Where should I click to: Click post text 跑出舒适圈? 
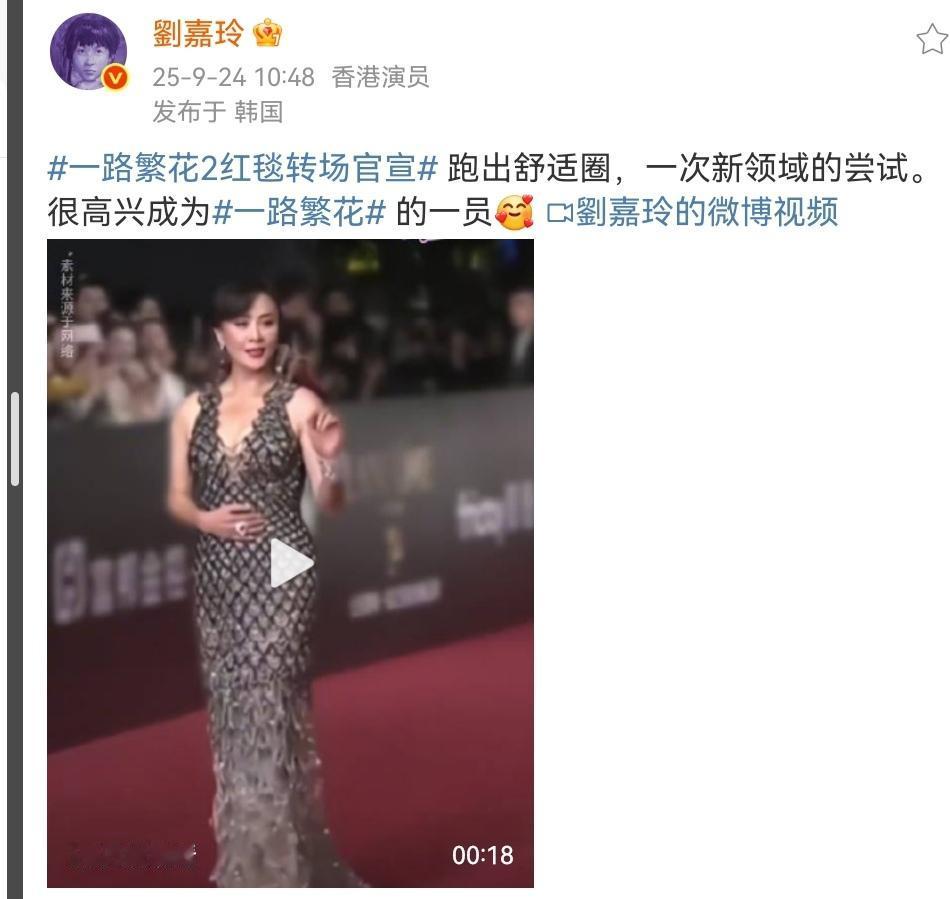[528, 168]
